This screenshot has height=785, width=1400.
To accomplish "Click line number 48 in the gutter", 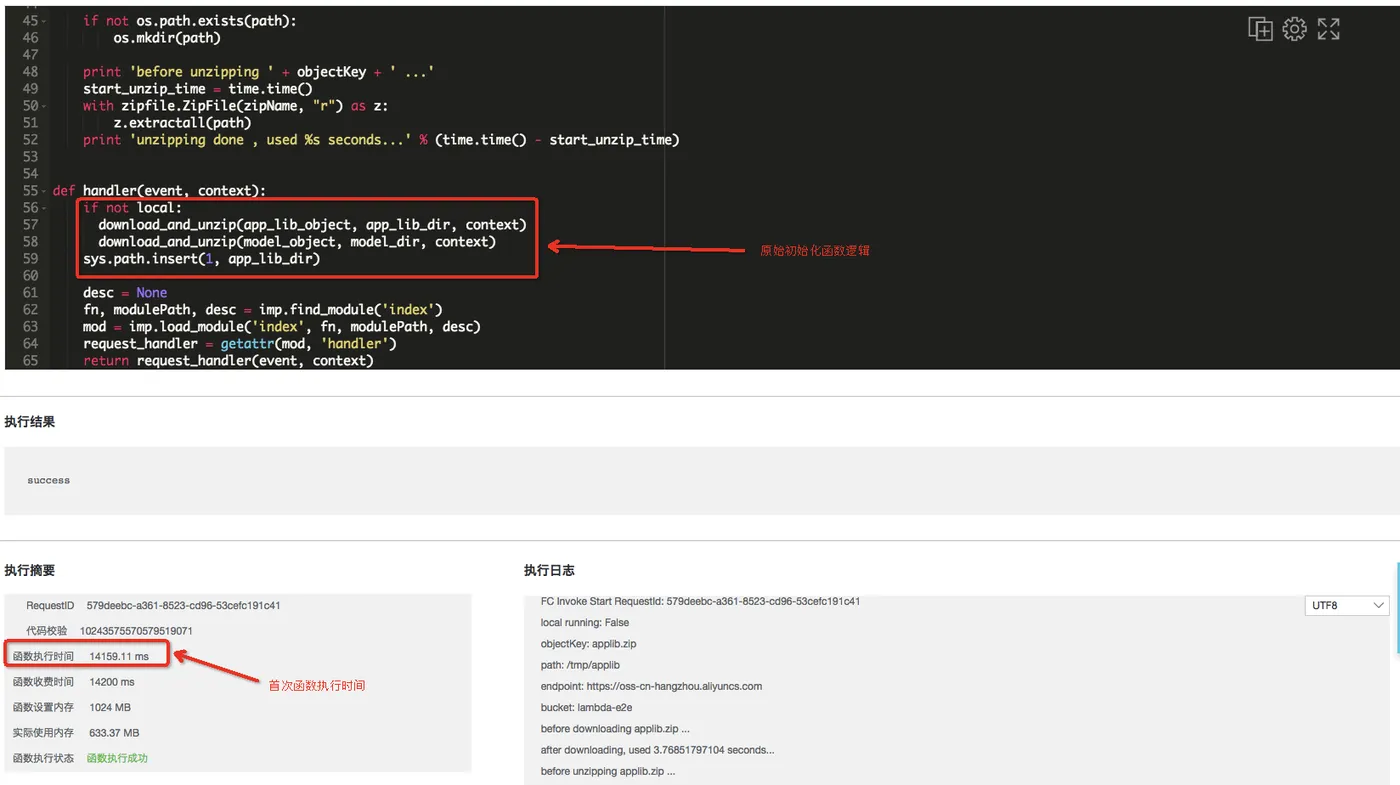I will (x=30, y=72).
